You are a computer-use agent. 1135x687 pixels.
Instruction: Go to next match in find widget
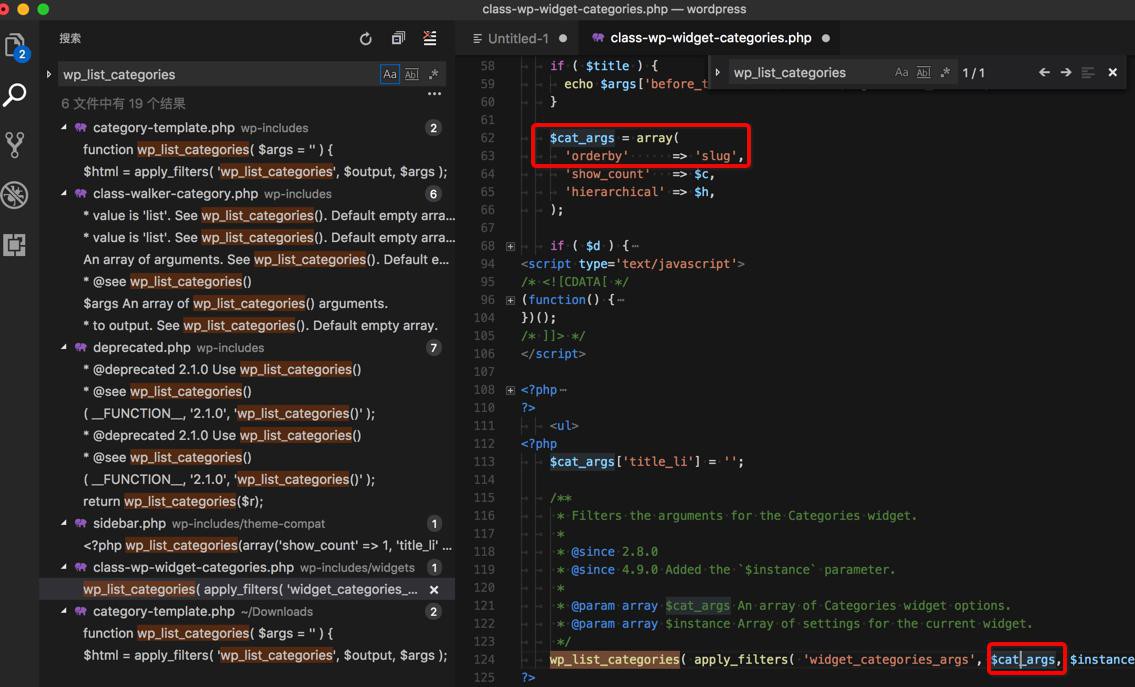tap(1066, 73)
